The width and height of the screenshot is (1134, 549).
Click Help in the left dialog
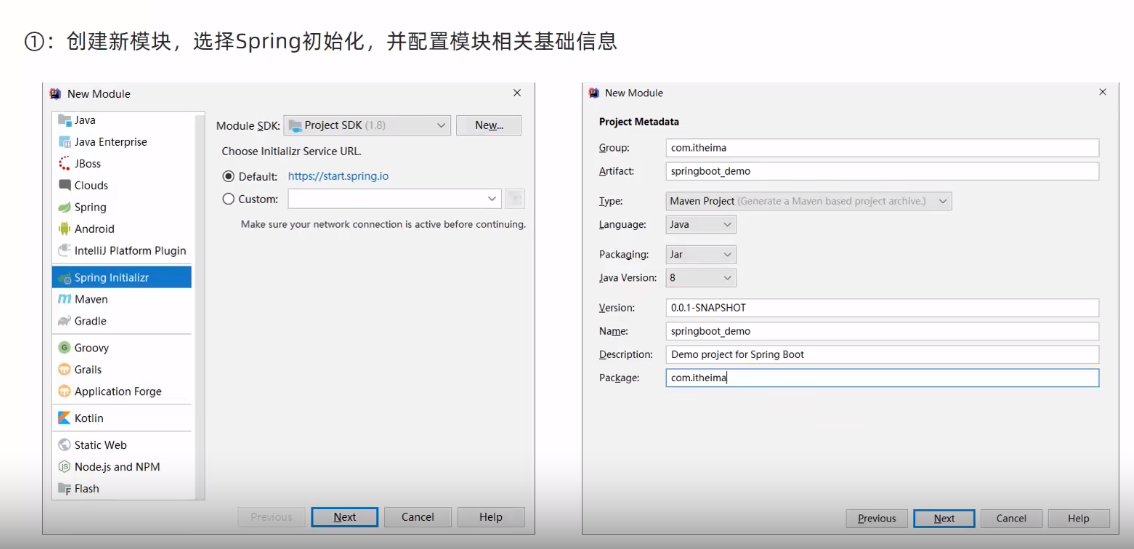(490, 517)
